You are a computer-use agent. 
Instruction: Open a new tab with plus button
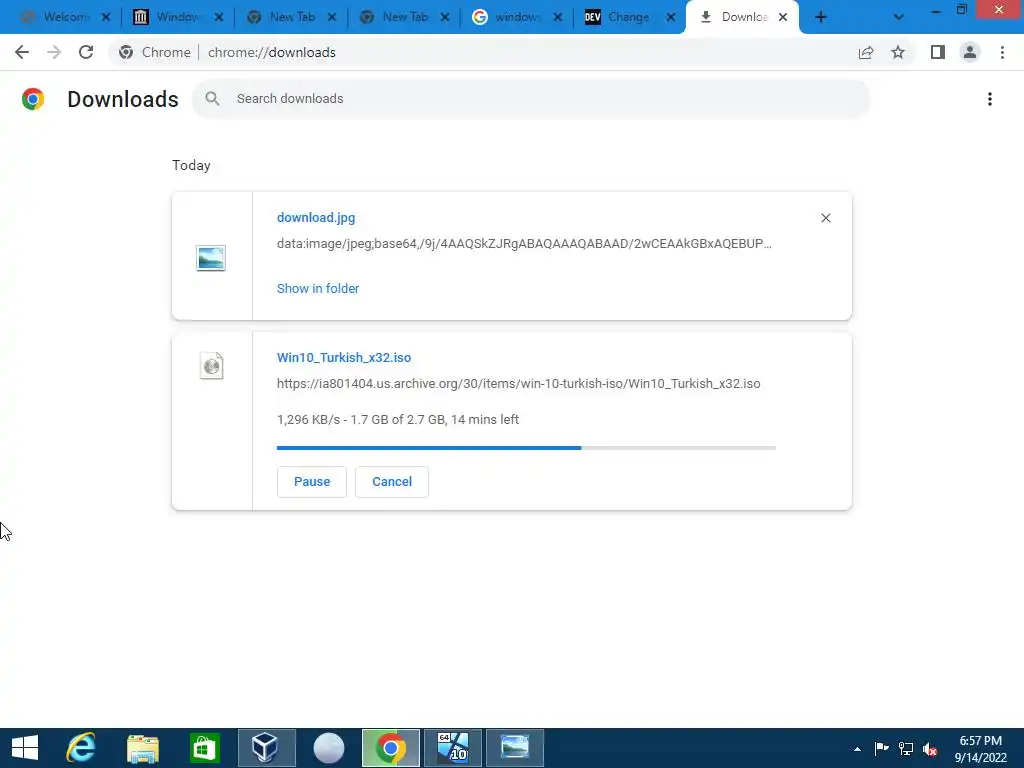click(x=821, y=18)
